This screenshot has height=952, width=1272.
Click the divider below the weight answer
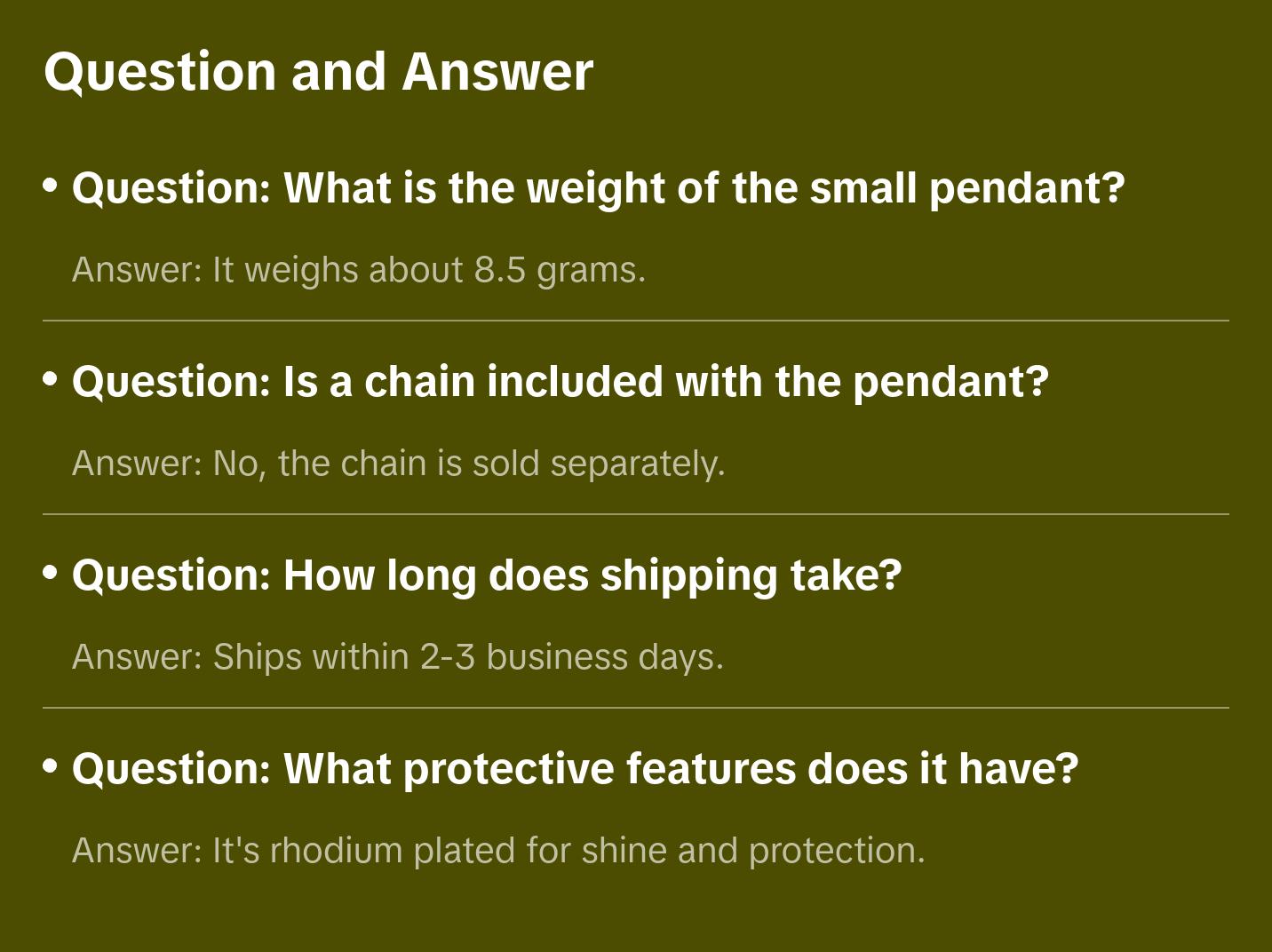point(636,321)
